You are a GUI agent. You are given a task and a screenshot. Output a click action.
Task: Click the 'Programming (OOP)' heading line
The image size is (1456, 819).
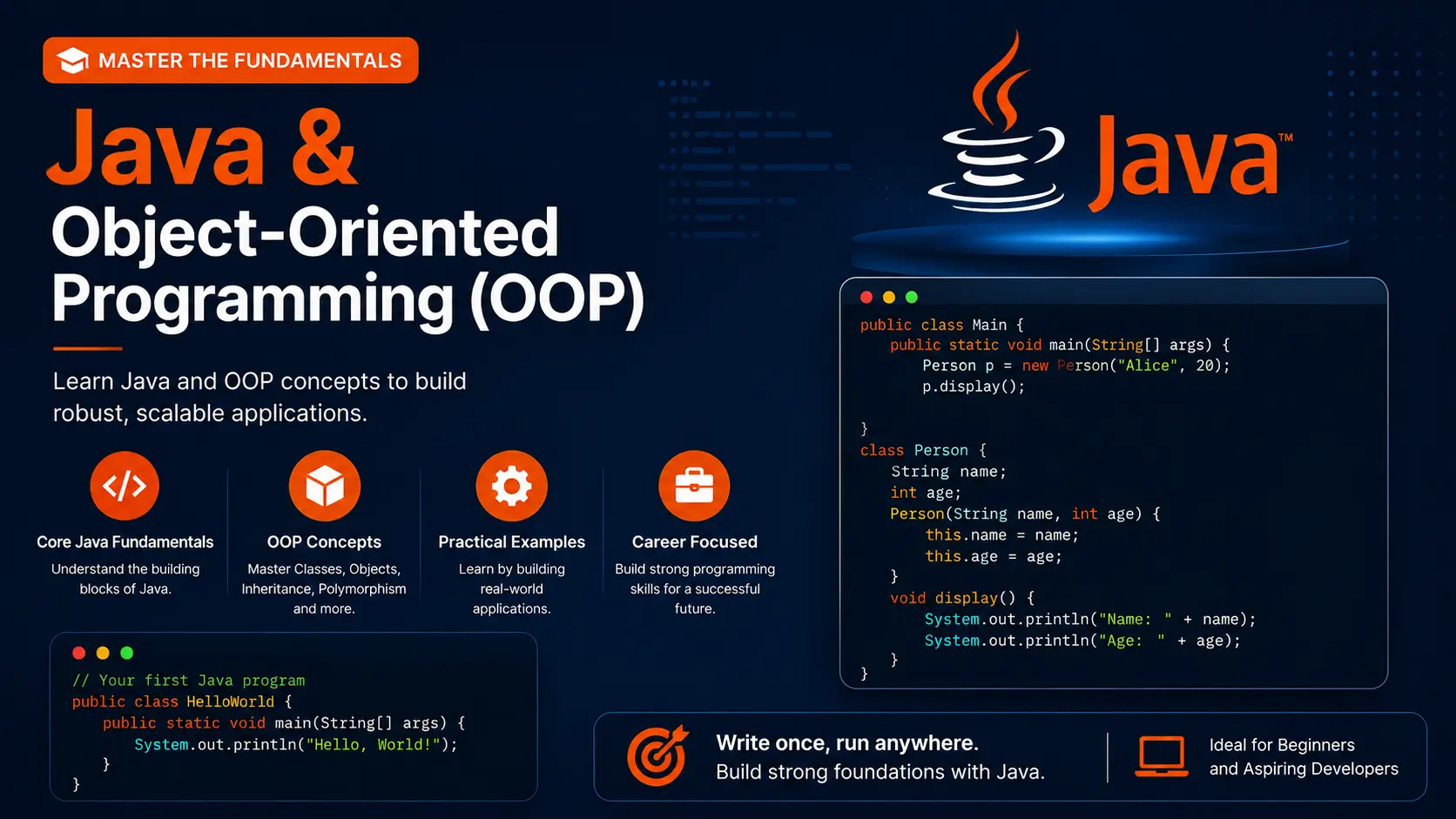pos(348,299)
